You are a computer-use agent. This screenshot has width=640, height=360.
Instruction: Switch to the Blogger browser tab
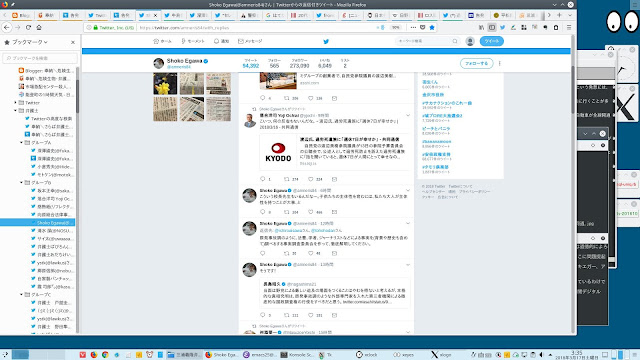point(21,15)
